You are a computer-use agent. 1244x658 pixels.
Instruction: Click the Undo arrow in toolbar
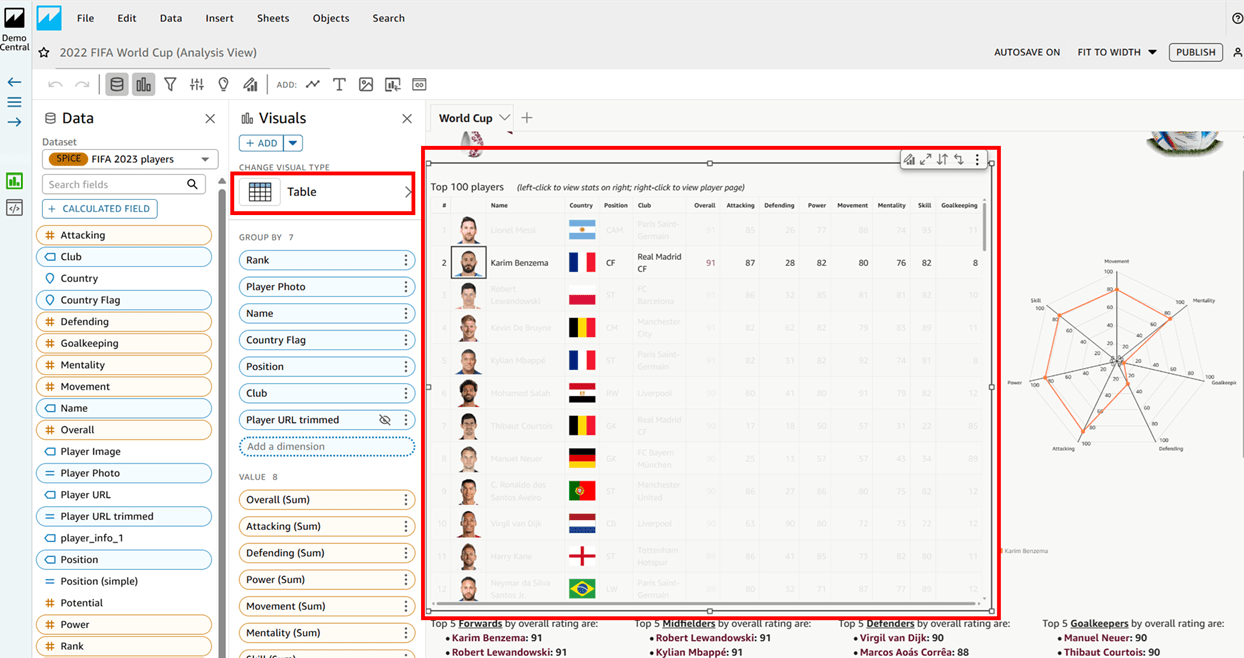point(56,85)
